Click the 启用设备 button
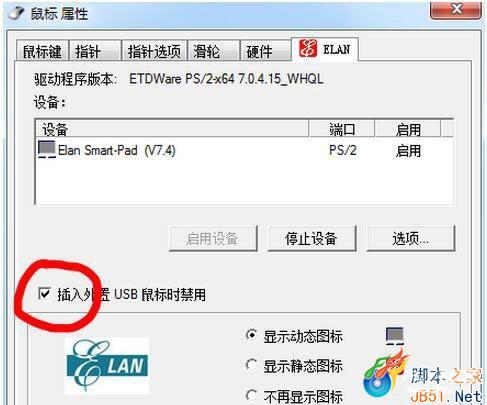This screenshot has height=405, width=487. [213, 238]
